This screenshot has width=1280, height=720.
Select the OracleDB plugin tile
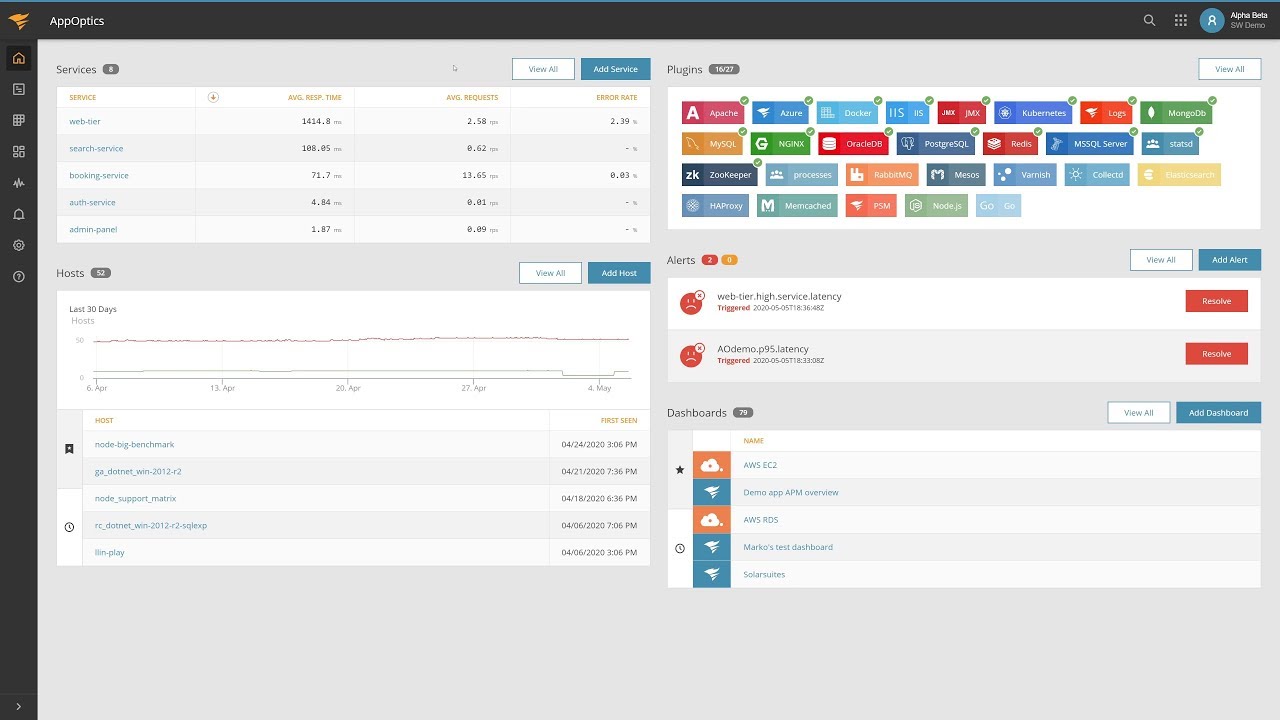(853, 144)
